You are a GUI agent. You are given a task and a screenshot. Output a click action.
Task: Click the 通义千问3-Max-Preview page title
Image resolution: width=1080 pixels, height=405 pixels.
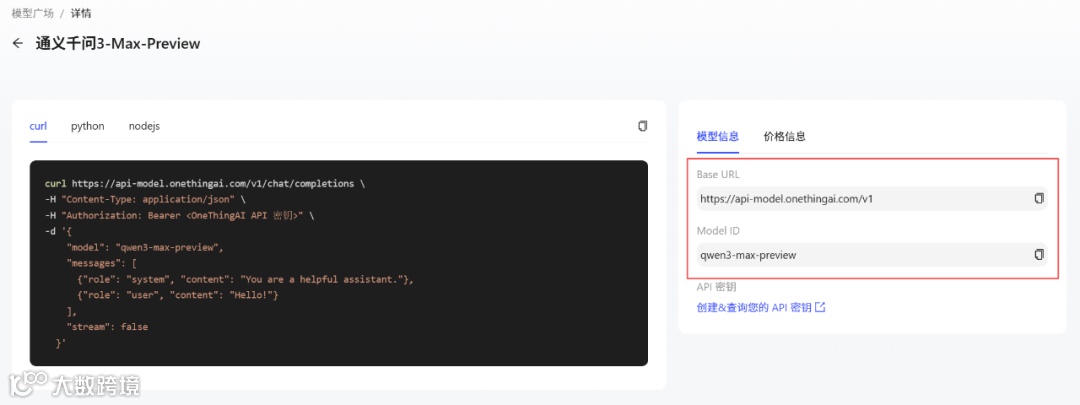[118, 43]
